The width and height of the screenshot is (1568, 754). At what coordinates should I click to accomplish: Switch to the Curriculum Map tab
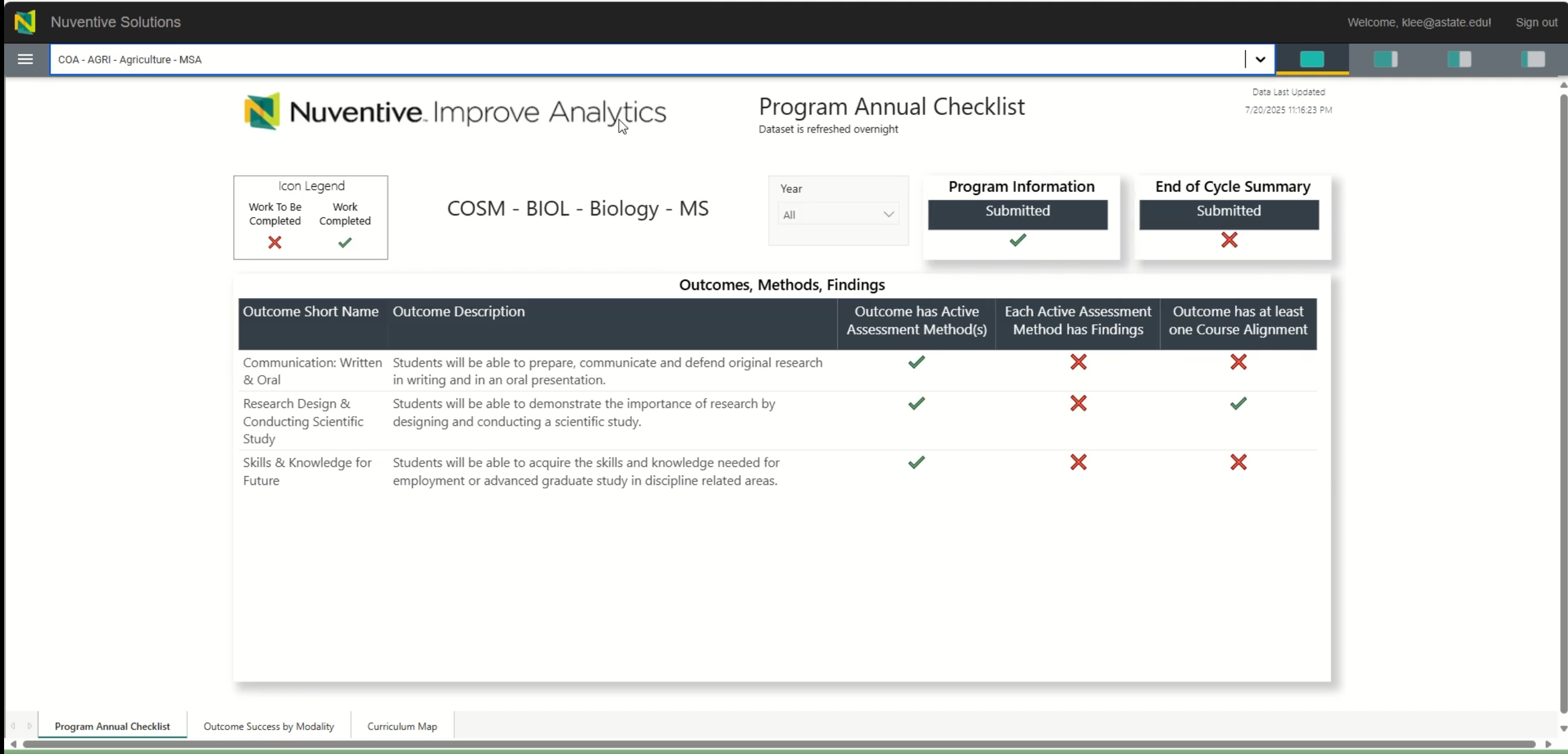click(402, 726)
